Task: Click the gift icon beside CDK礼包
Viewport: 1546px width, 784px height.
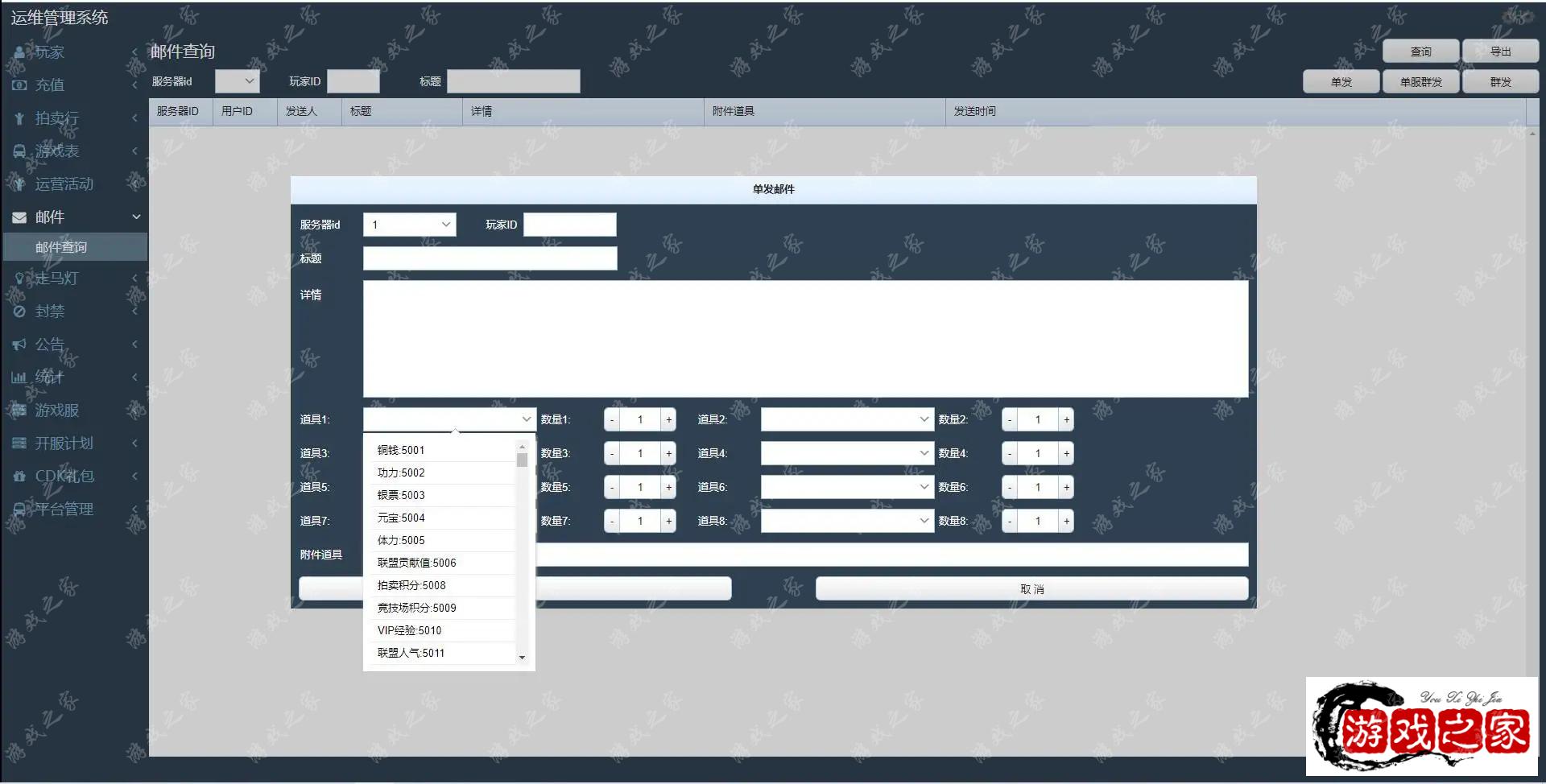Action: coord(19,477)
